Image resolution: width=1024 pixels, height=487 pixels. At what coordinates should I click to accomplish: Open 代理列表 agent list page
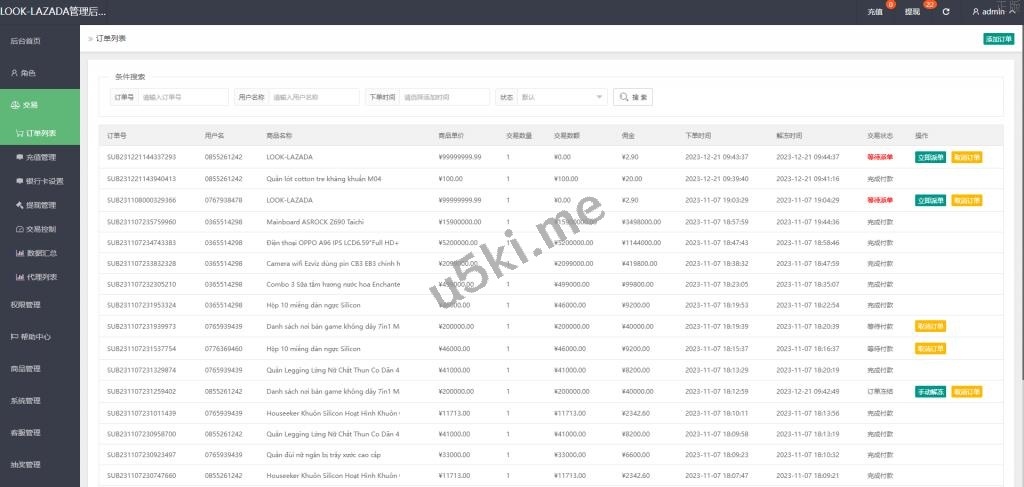[40, 277]
